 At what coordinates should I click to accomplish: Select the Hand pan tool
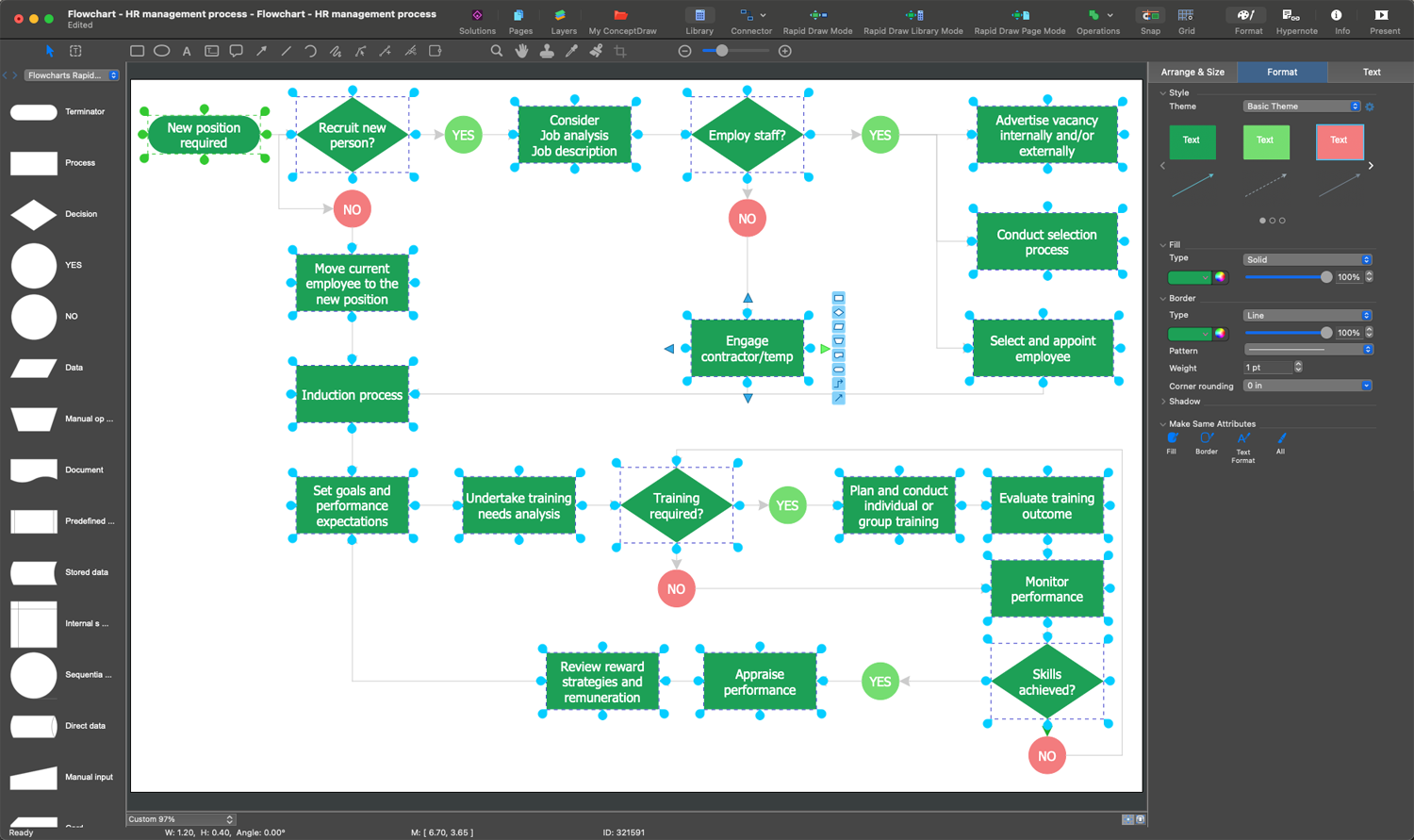521,51
